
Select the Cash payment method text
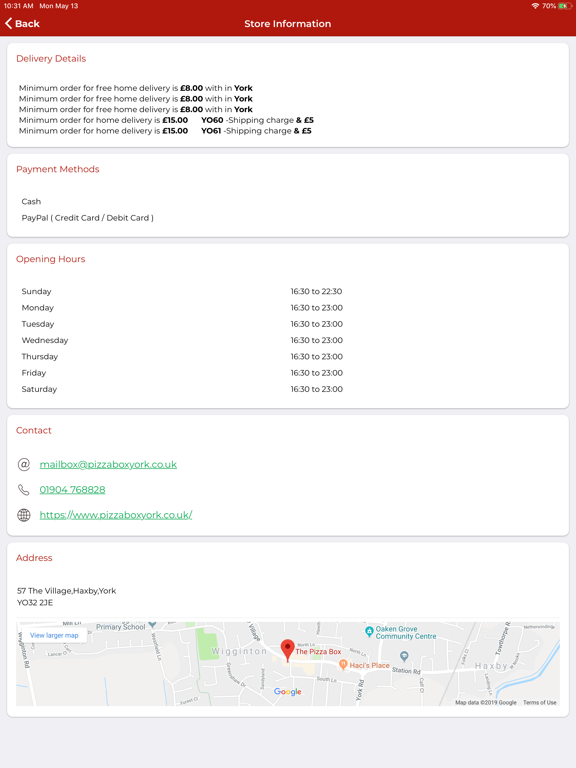click(31, 201)
